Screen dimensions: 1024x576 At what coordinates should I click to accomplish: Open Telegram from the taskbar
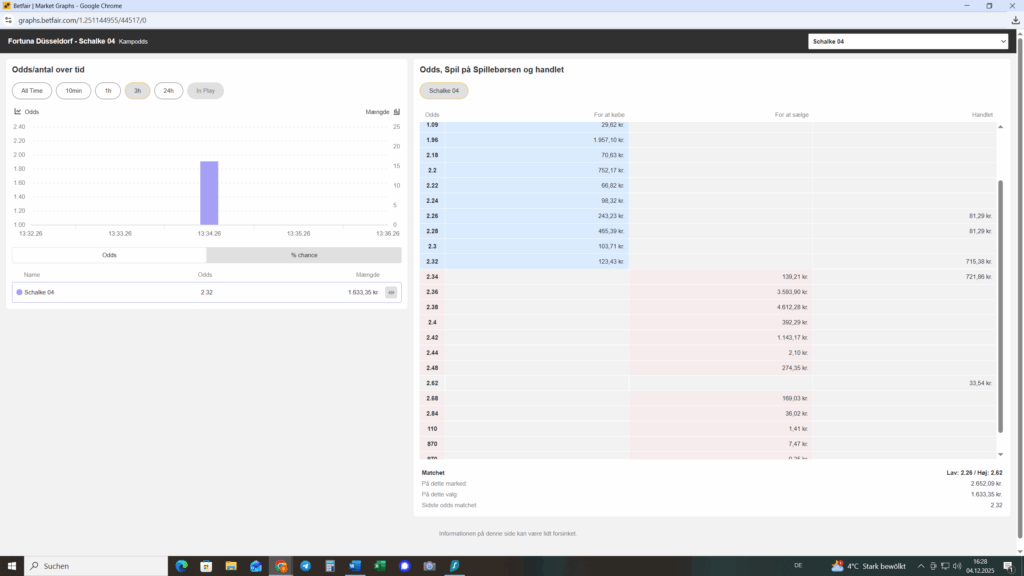pos(305,566)
